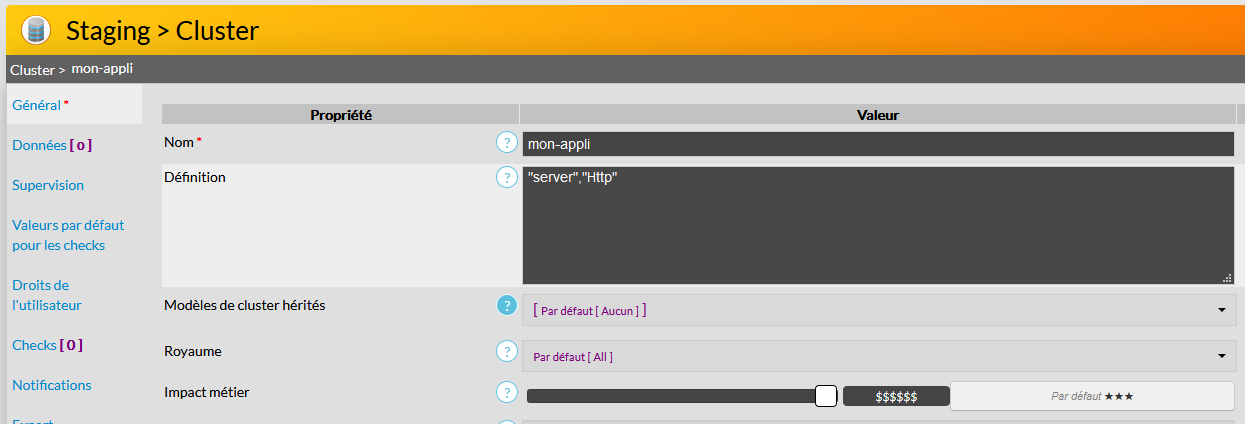Open help icon for the Nom field
The image size is (1245, 424).
pyautogui.click(x=507, y=143)
